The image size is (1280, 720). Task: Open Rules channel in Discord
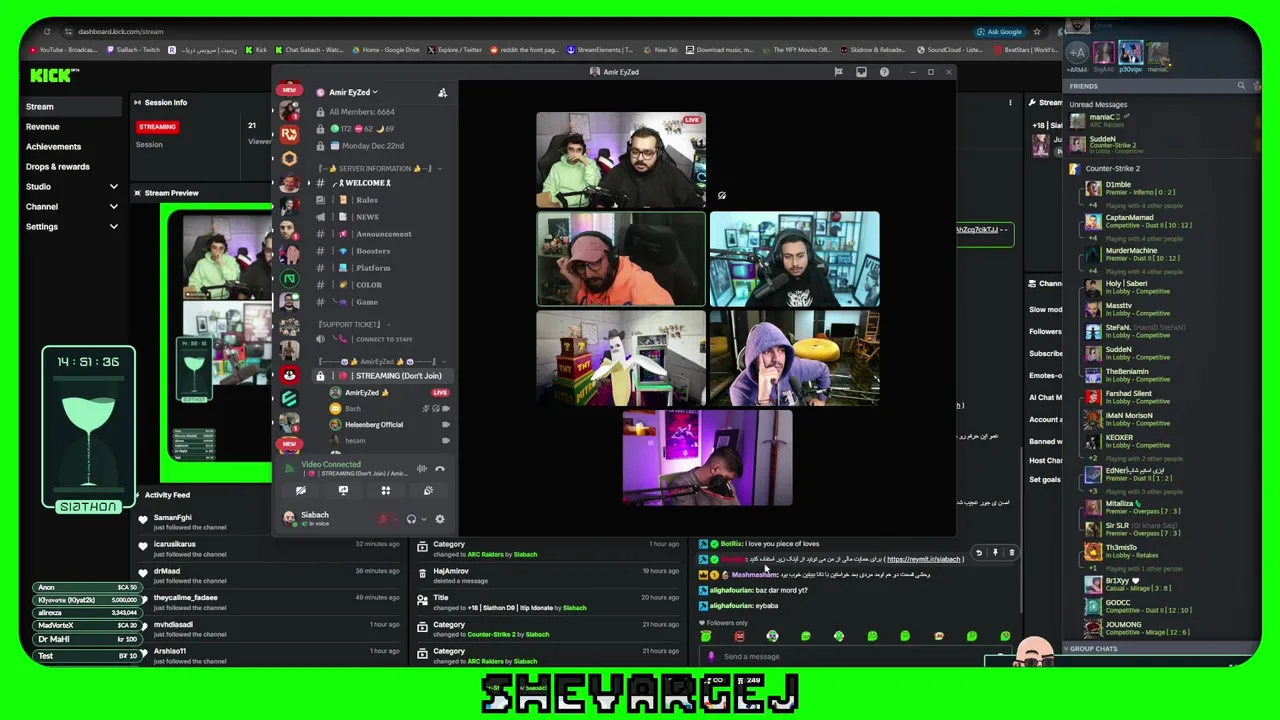pos(367,200)
